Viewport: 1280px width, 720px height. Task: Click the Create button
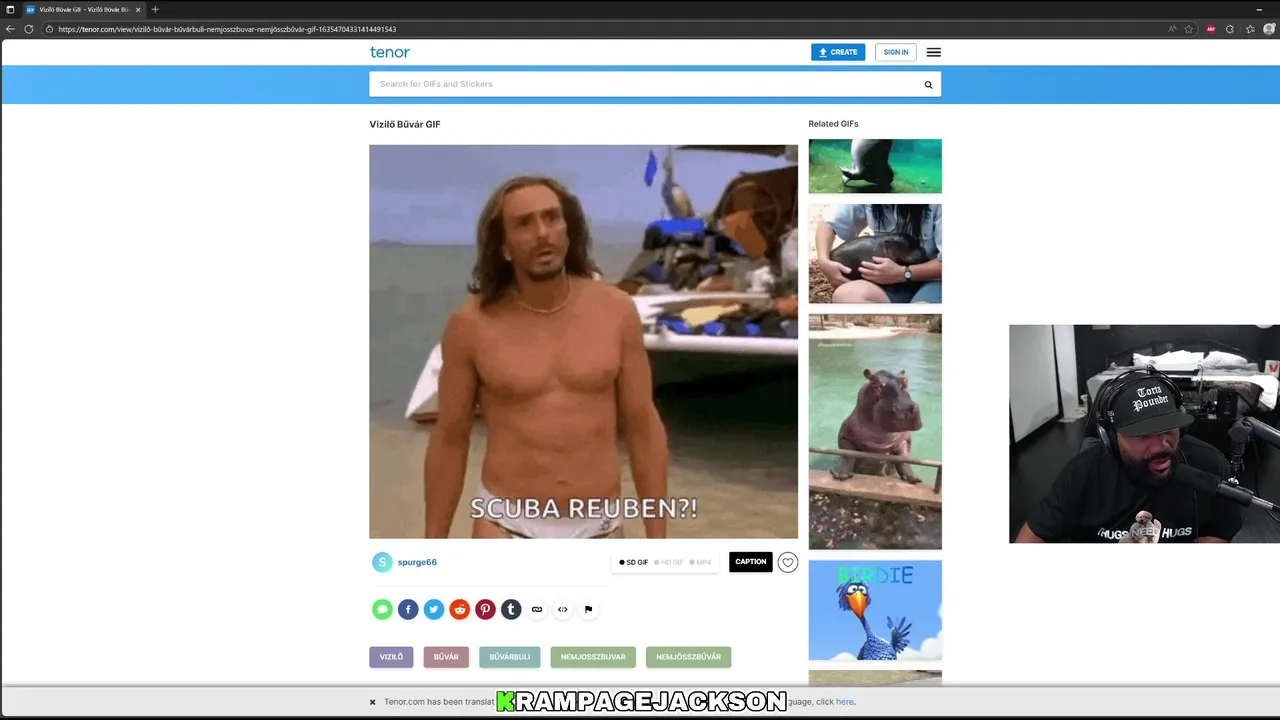(838, 52)
